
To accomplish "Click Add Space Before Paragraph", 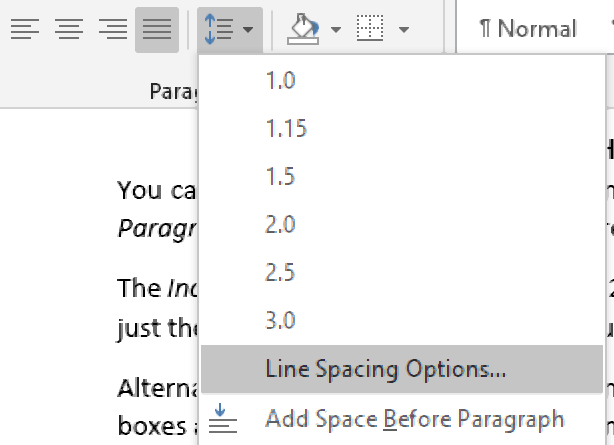I will click(414, 418).
